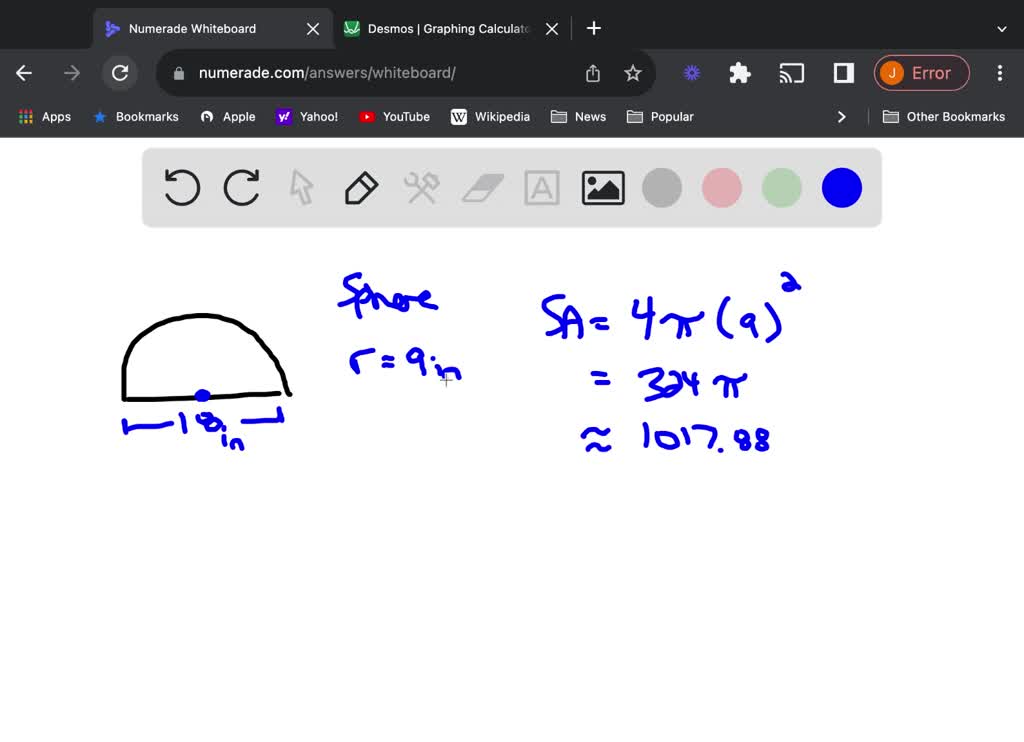Toggle the pink color swatch
The image size is (1024, 742).
coord(721,187)
